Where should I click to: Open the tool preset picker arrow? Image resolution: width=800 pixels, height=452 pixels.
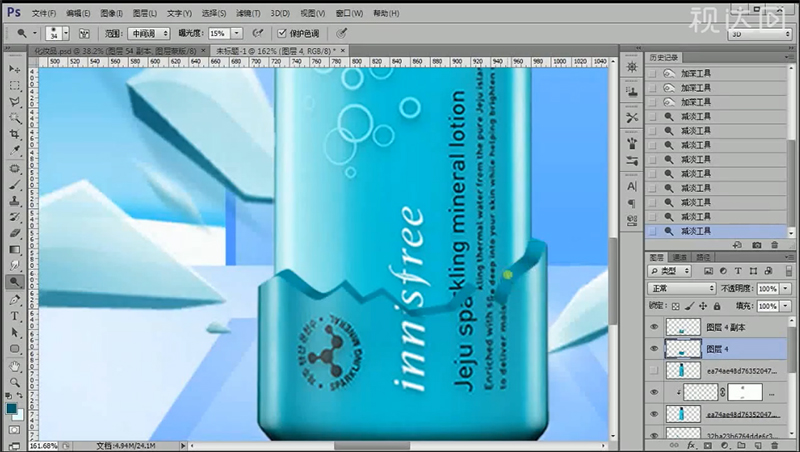35,34
